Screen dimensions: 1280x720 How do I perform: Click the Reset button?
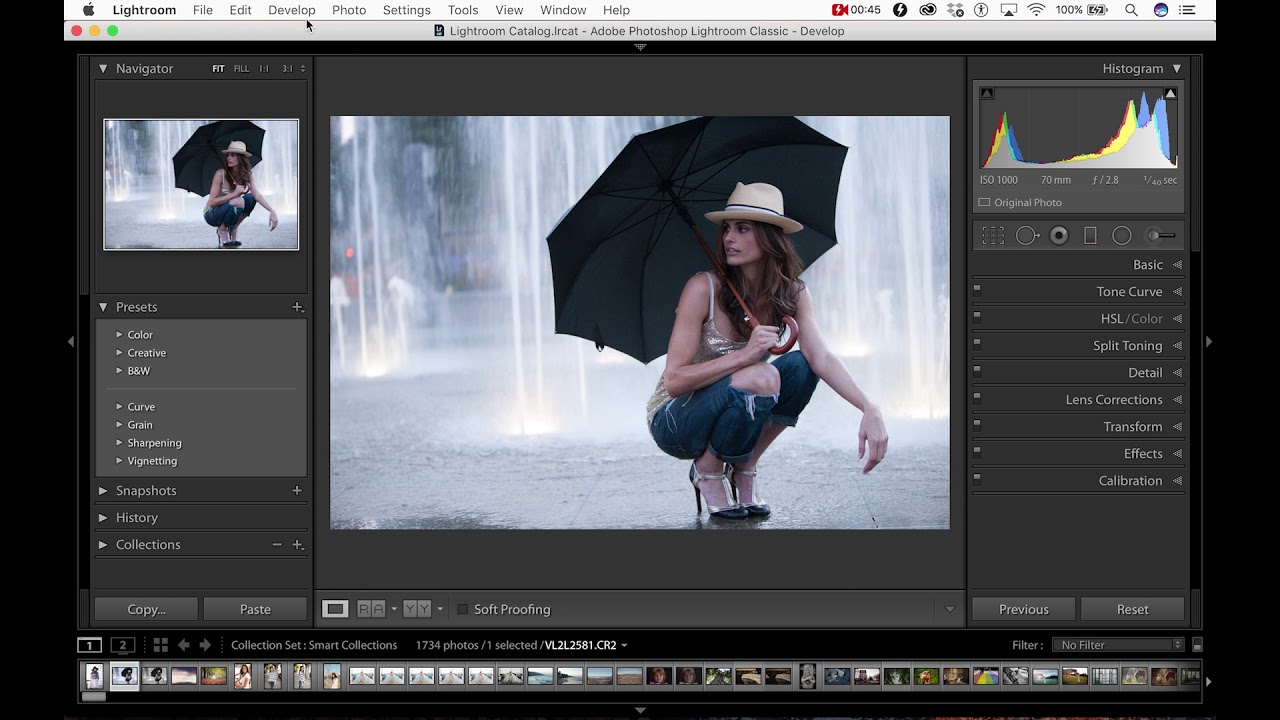click(x=1132, y=609)
